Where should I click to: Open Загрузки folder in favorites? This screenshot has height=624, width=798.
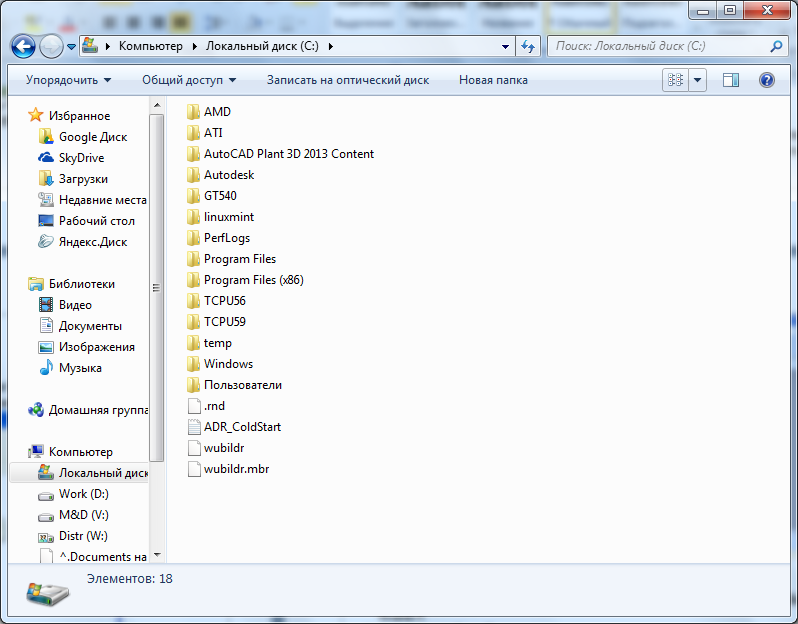tap(73, 179)
